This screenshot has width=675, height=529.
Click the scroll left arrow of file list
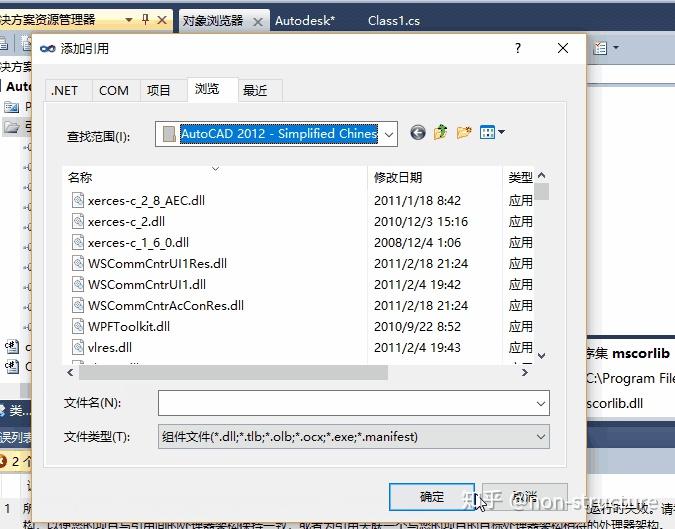coord(70,373)
